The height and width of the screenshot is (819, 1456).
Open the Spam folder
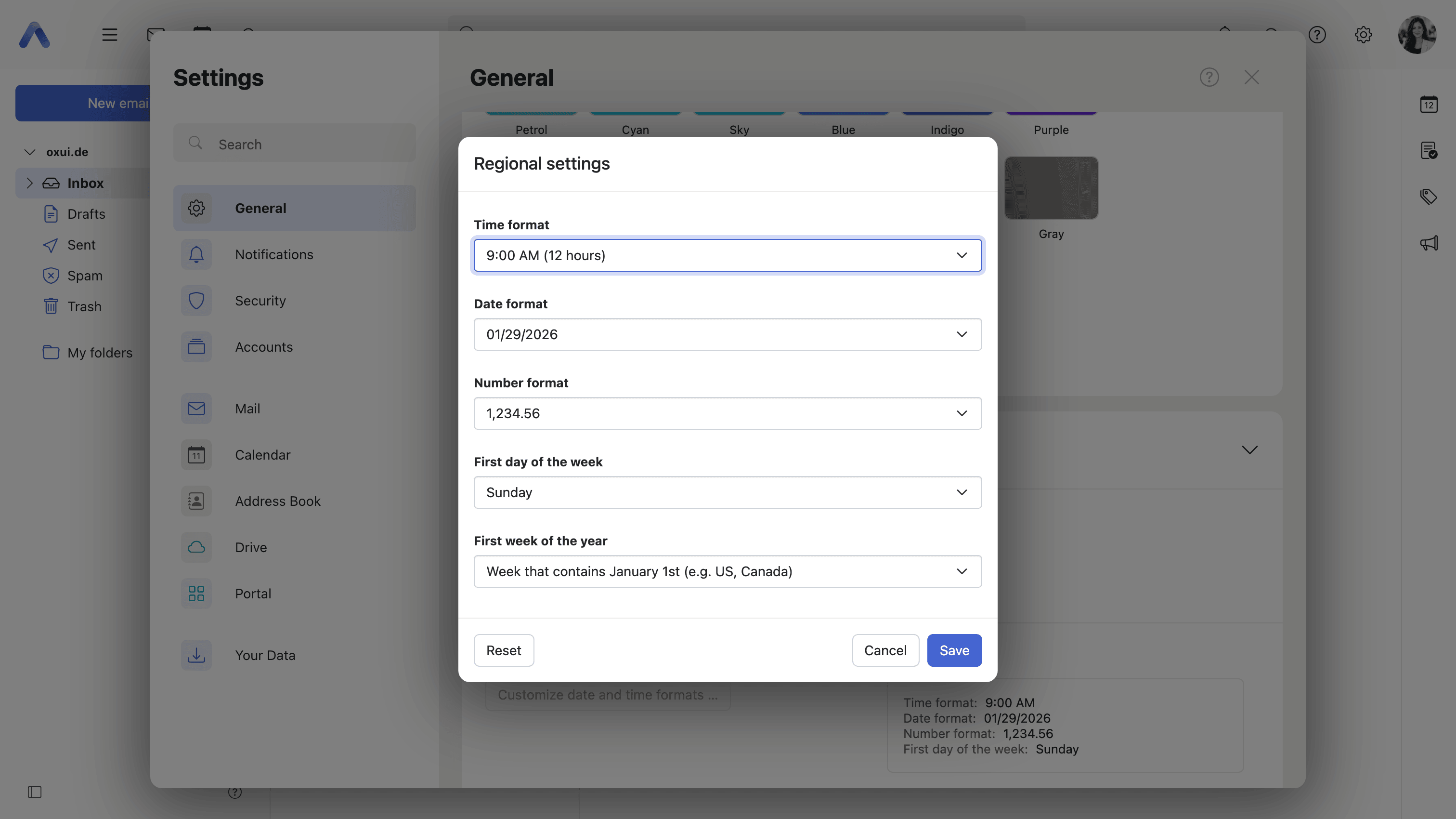[85, 276]
